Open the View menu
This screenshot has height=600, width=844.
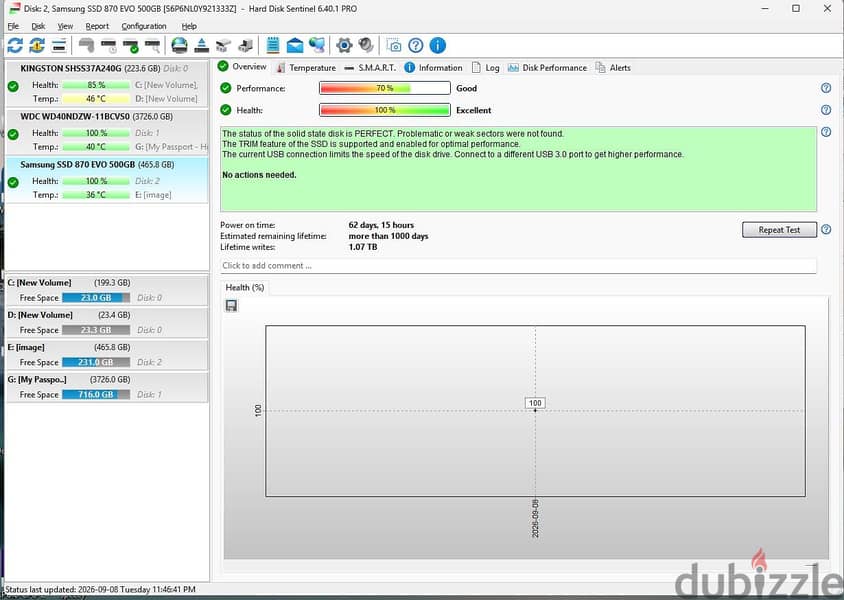pyautogui.click(x=65, y=26)
